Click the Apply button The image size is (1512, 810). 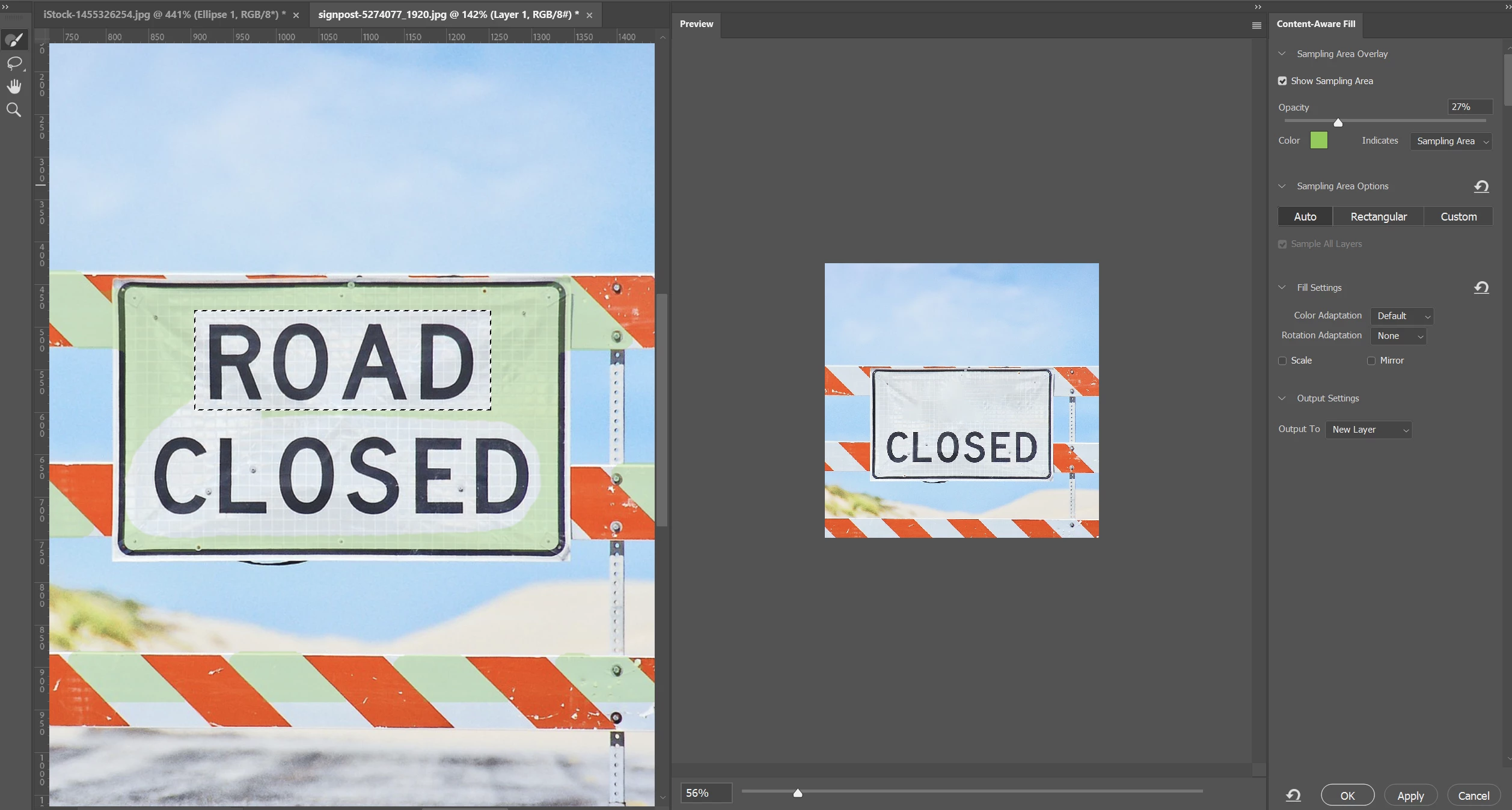[x=1410, y=796]
